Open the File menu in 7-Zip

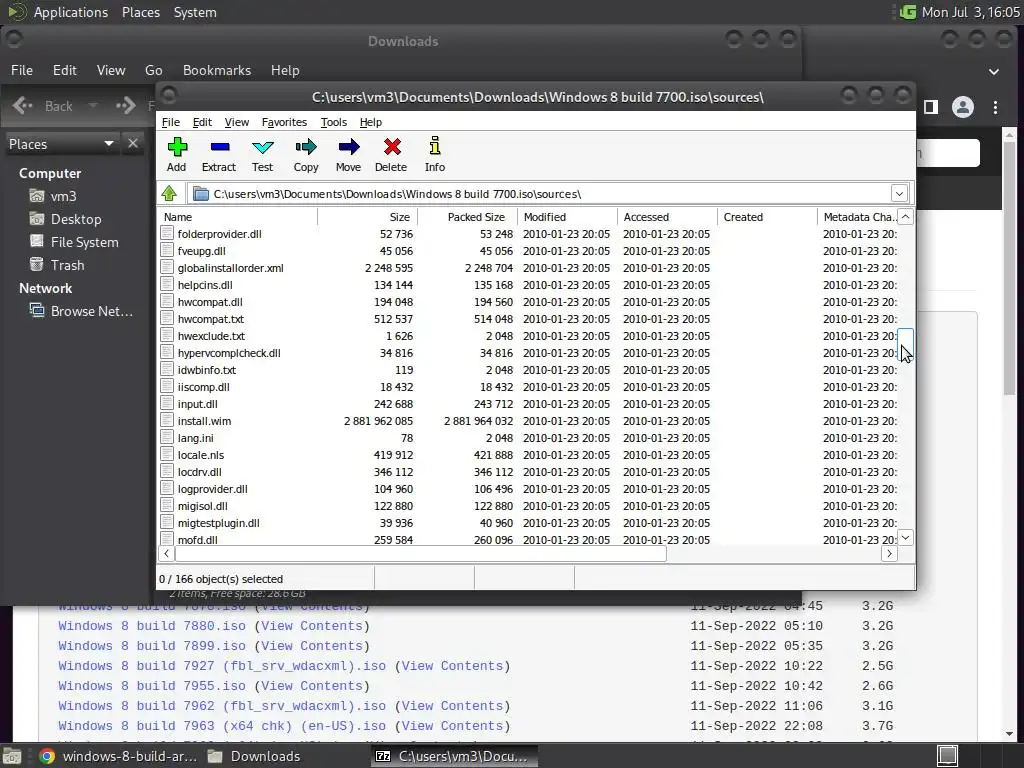(170, 122)
